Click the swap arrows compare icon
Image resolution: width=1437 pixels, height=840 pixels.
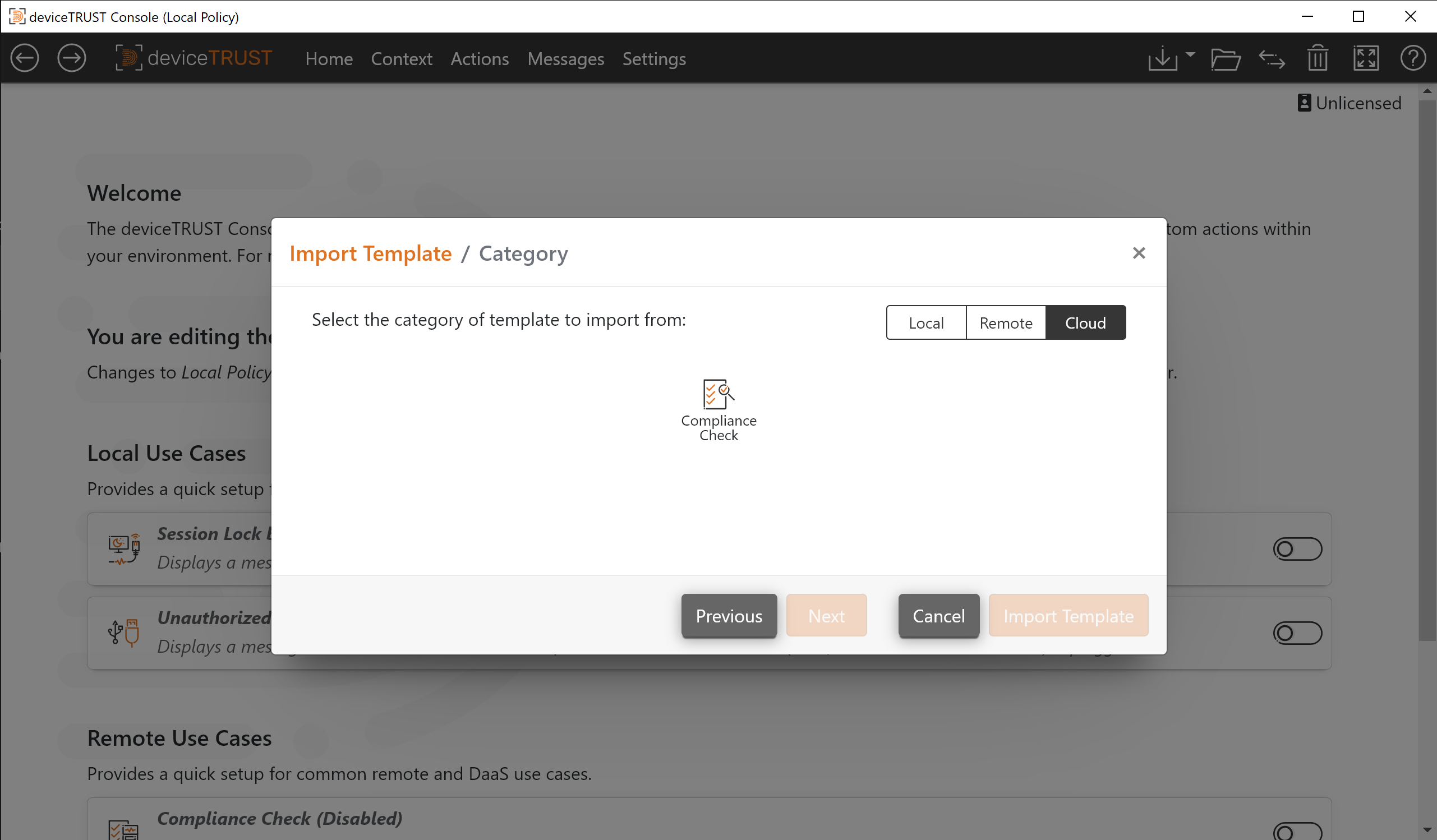click(1272, 58)
